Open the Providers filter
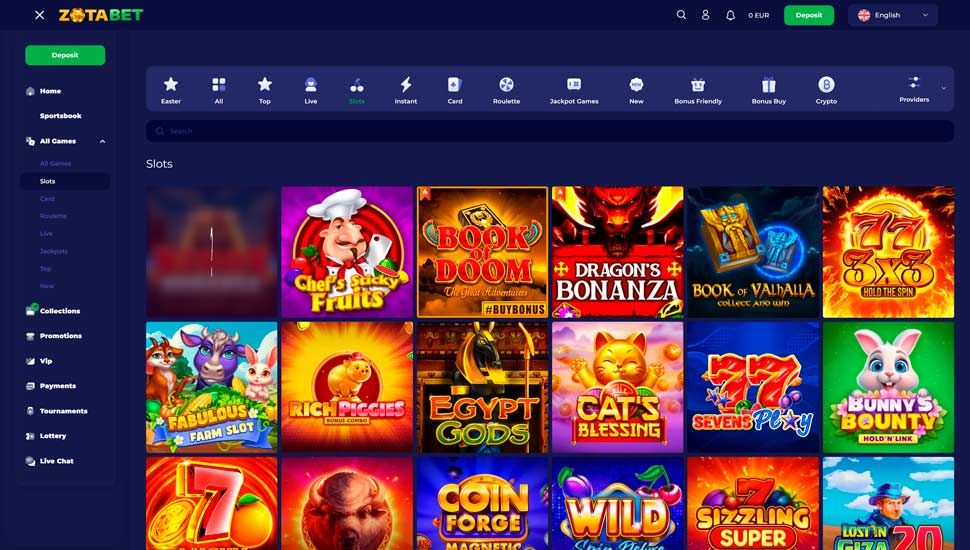970x550 pixels. [x=914, y=88]
